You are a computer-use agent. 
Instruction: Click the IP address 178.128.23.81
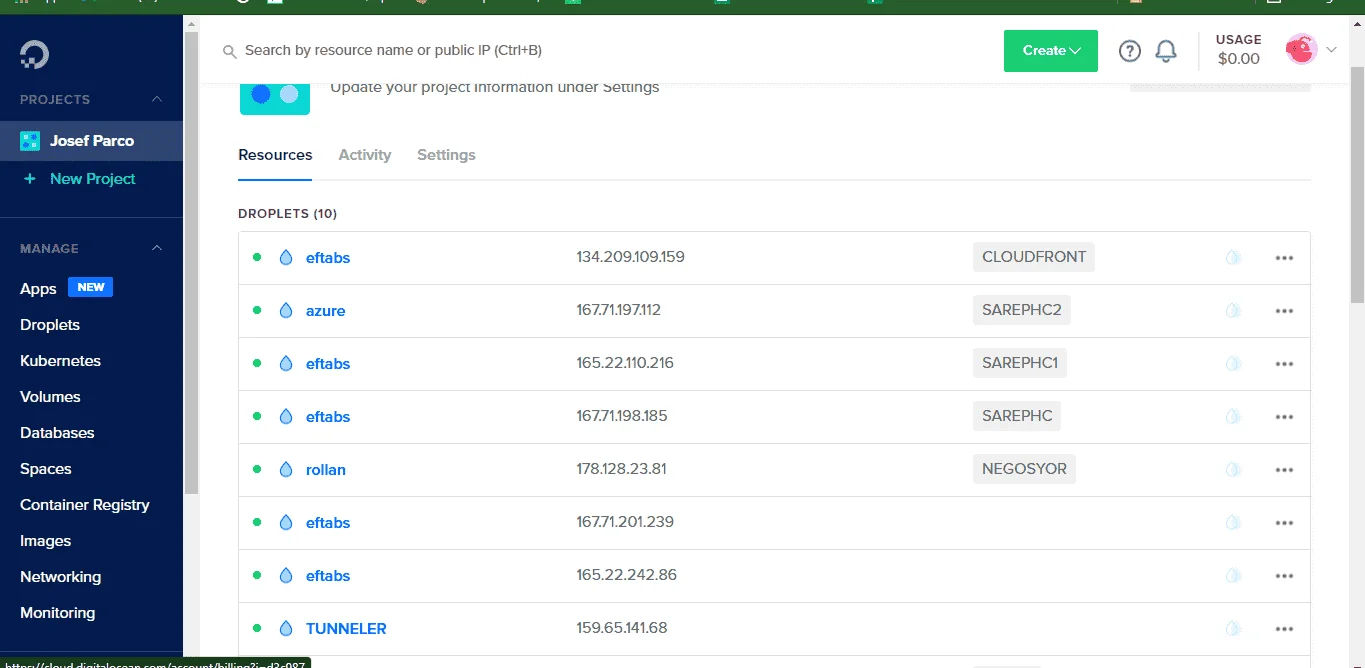tap(621, 469)
